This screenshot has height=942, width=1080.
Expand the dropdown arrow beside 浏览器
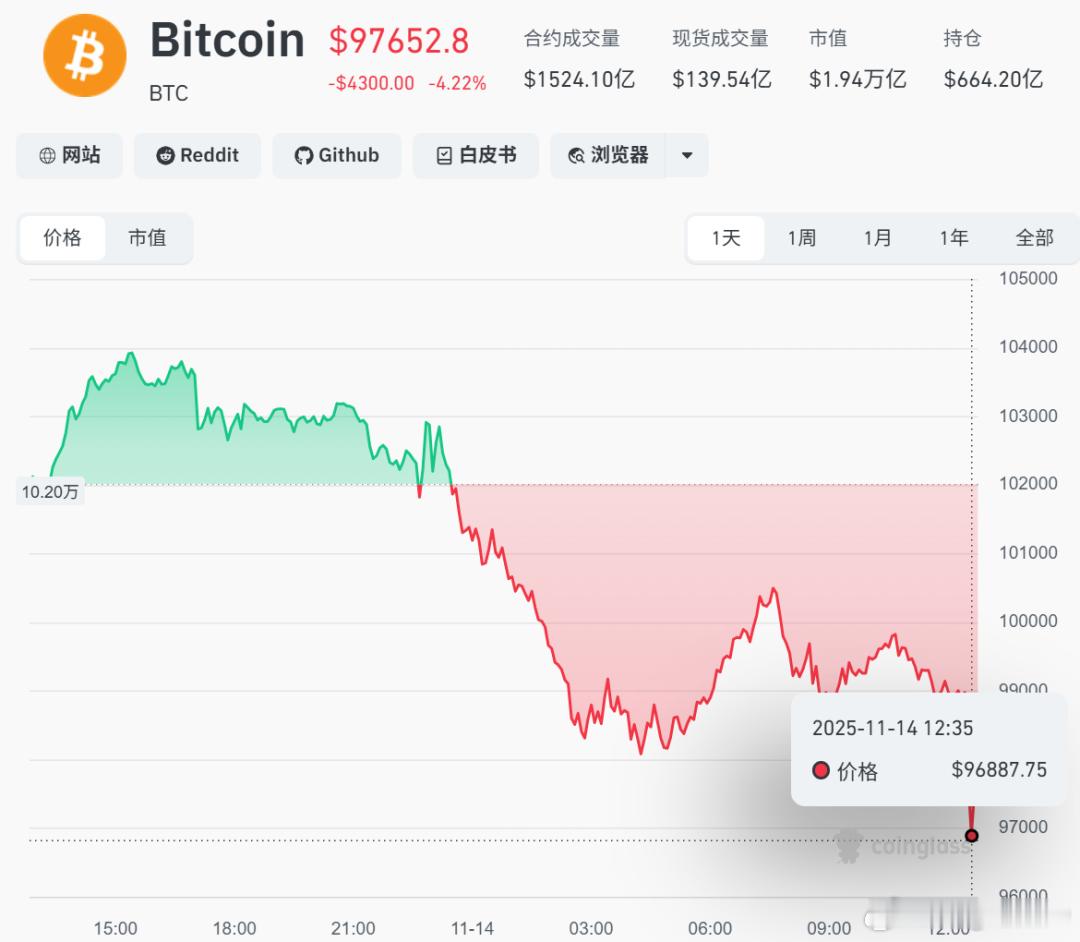point(686,156)
